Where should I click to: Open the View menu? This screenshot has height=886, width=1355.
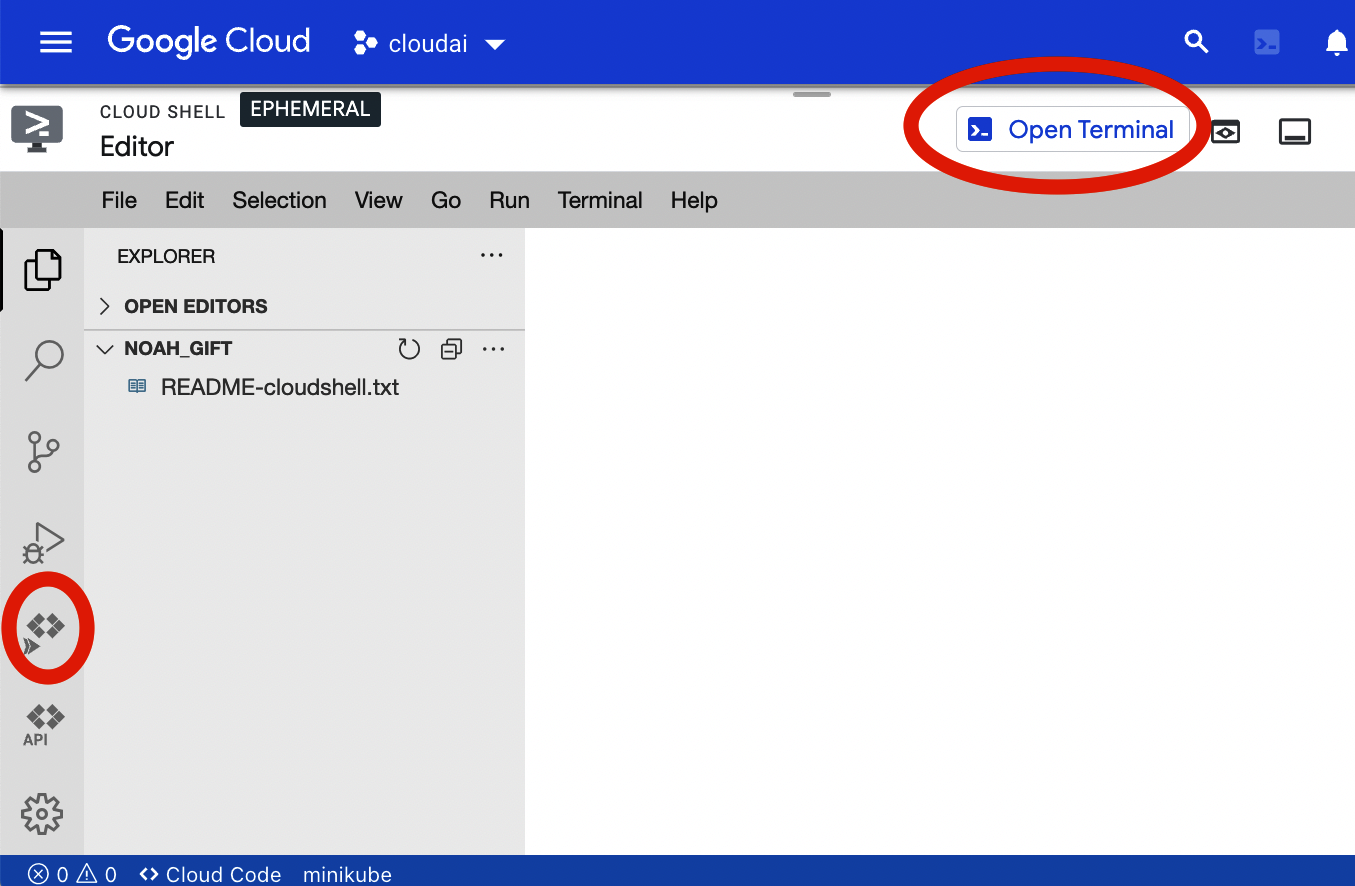point(379,200)
